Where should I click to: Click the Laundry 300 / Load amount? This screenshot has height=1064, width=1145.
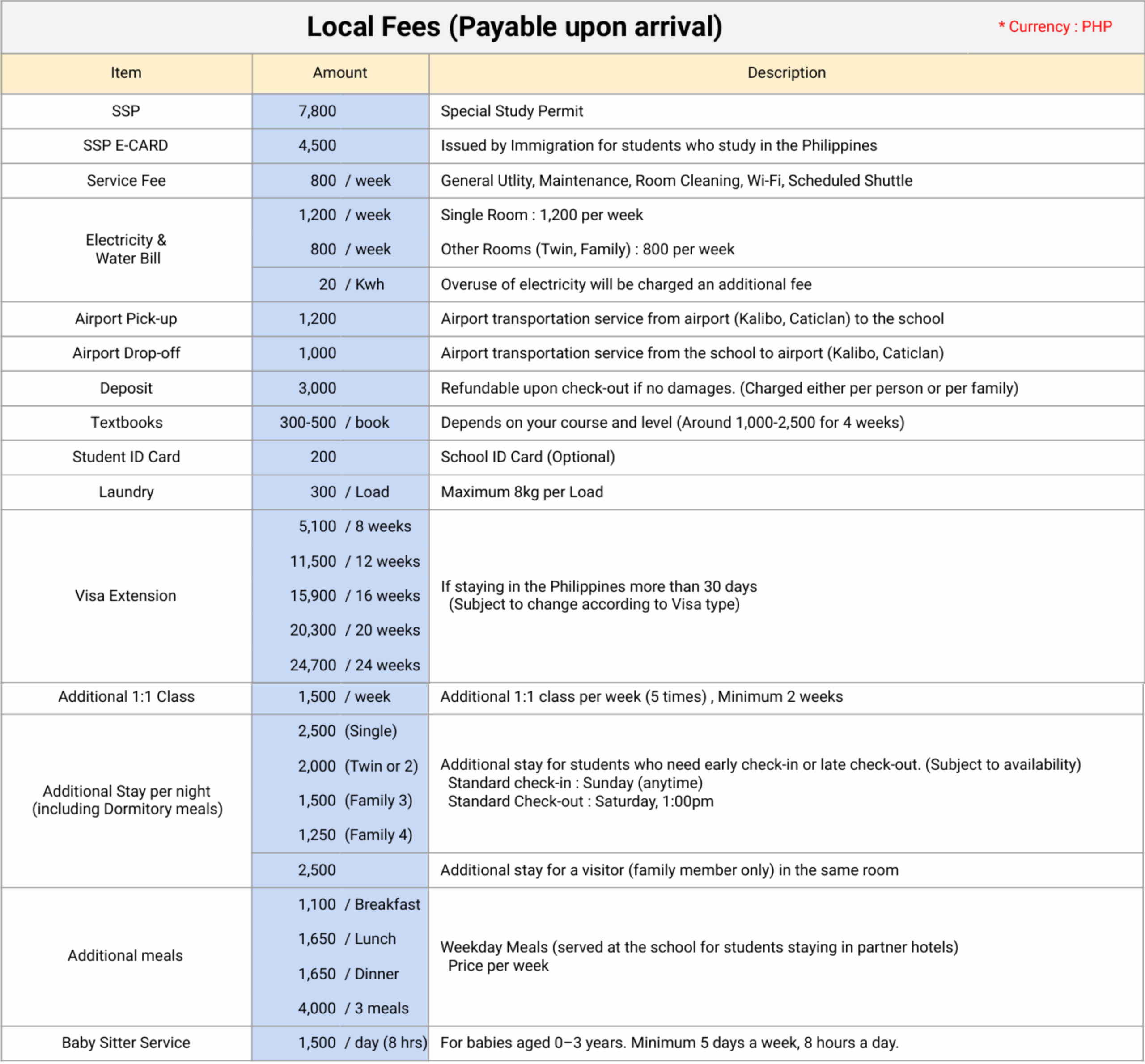(x=349, y=492)
